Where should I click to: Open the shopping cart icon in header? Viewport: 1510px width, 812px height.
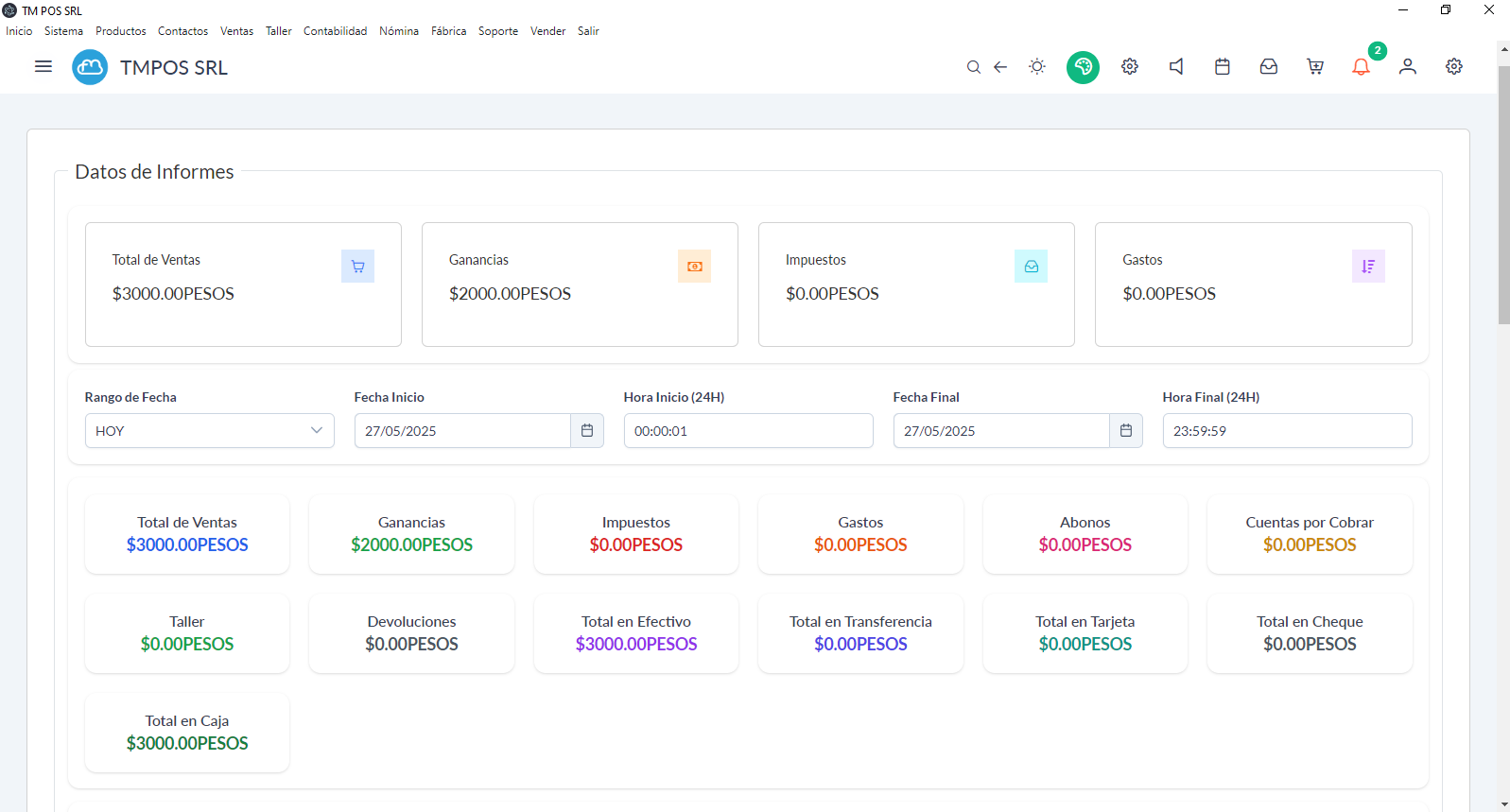pos(1315,66)
